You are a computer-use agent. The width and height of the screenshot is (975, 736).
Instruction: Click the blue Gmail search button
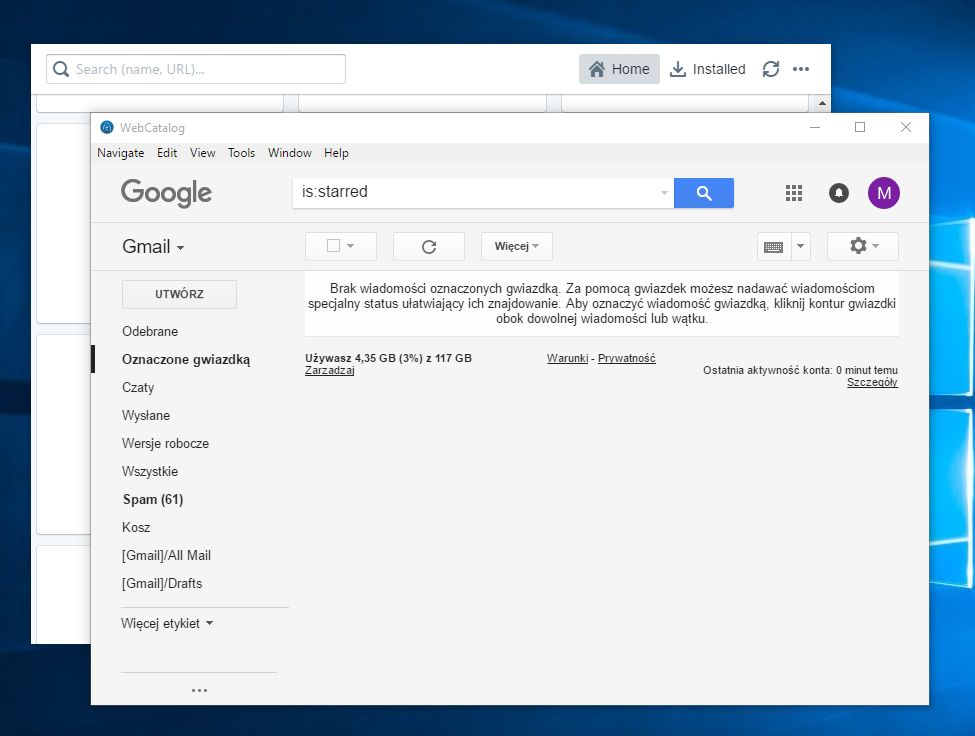703,193
